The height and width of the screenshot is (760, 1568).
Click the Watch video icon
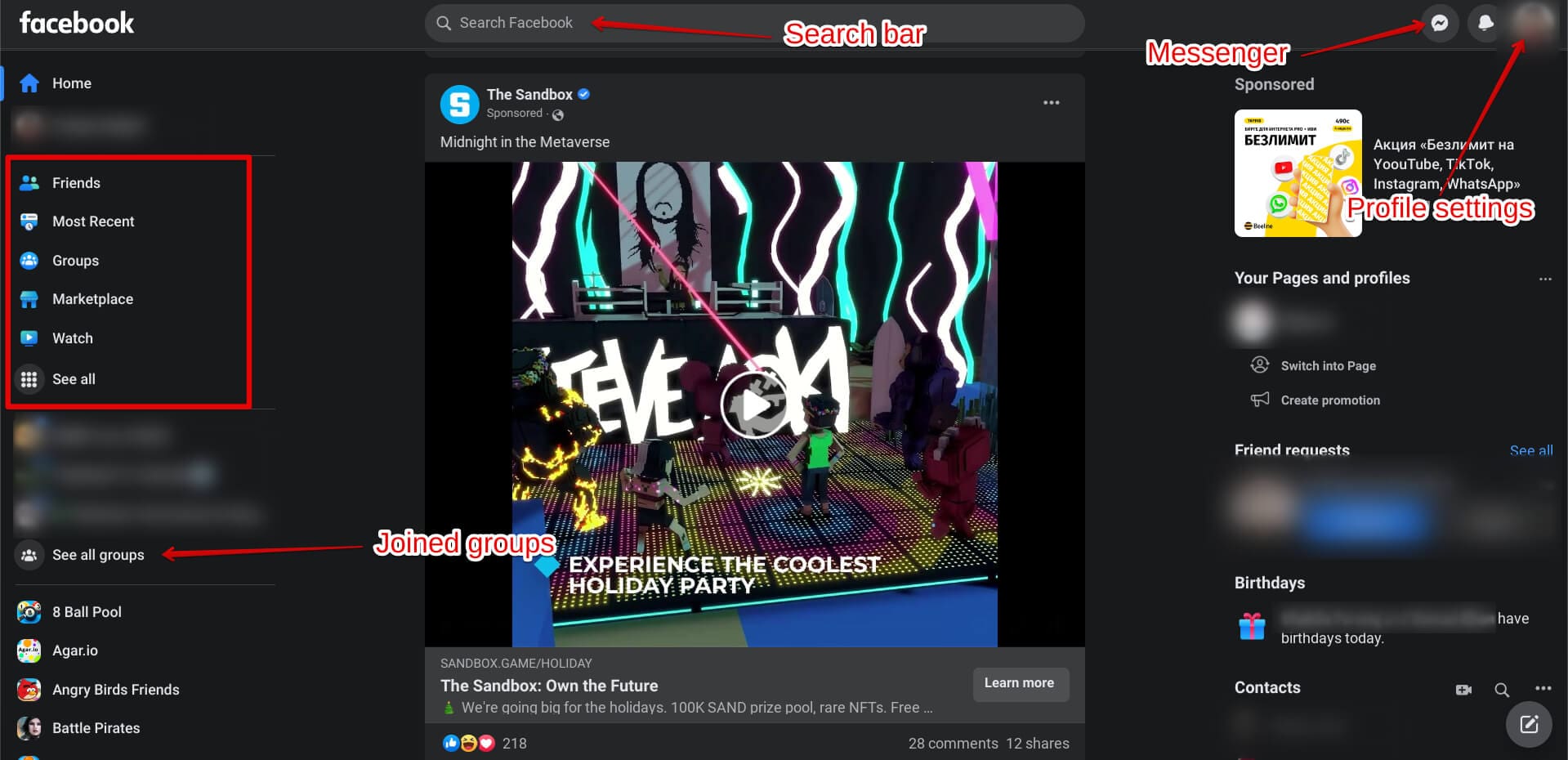coord(29,338)
